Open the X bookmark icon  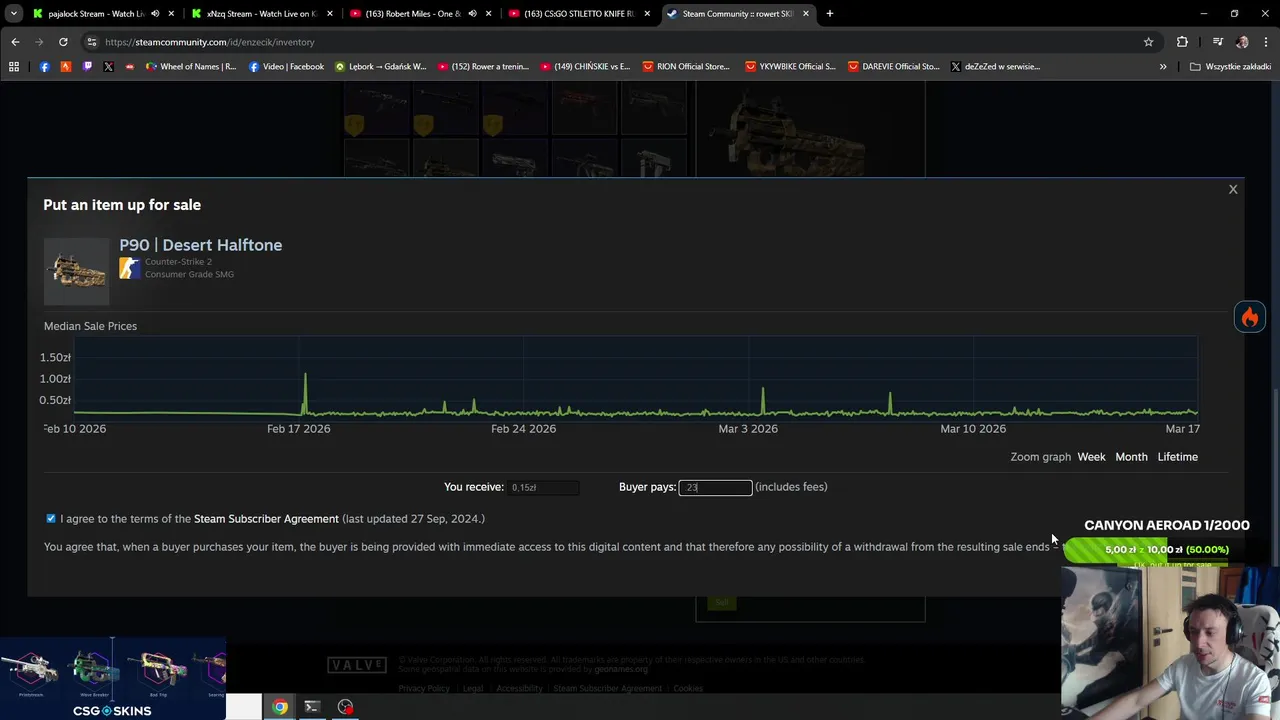click(108, 66)
